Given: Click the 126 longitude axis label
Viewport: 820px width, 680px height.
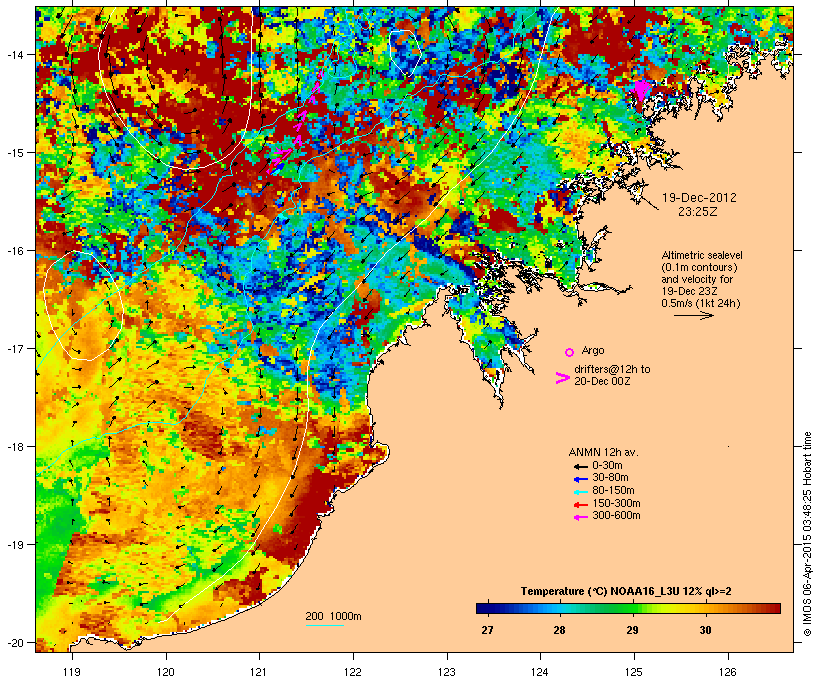Looking at the screenshot, I should [x=728, y=672].
